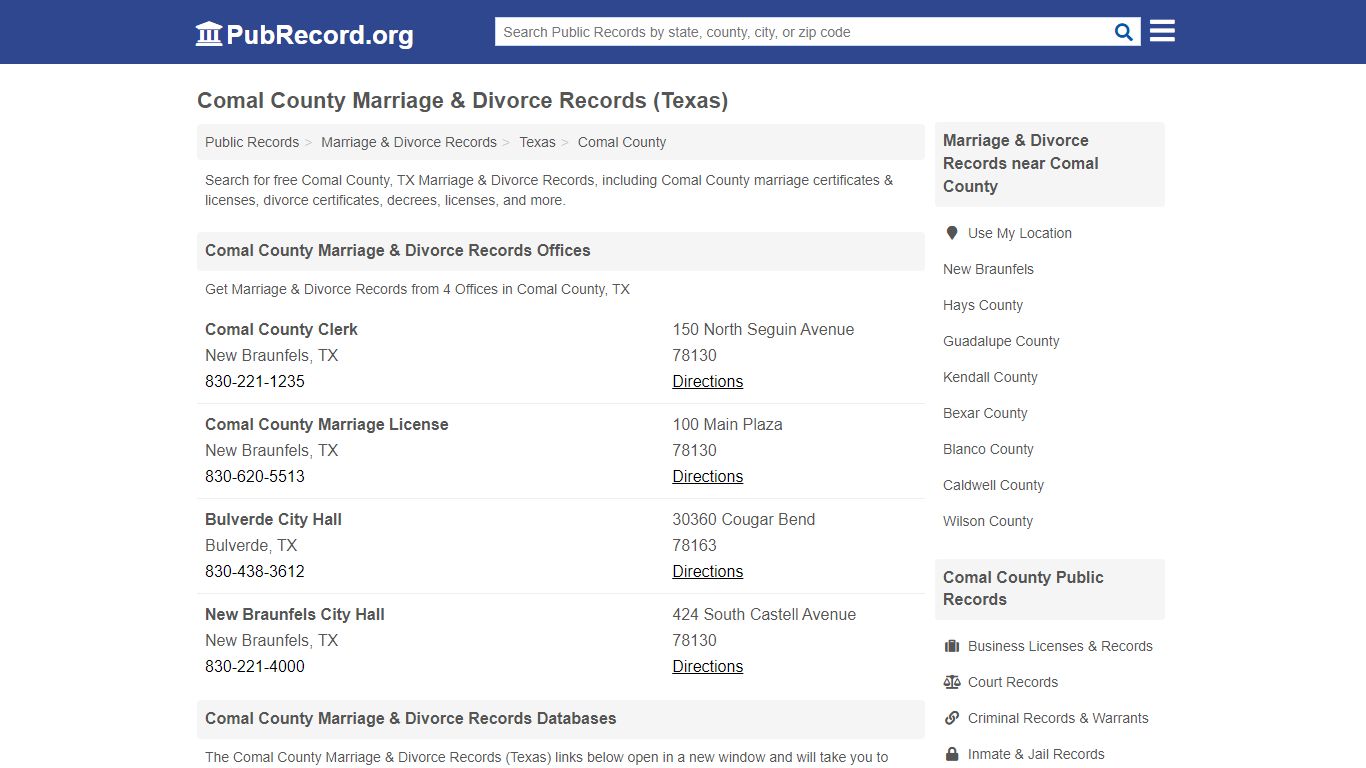This screenshot has height=768, width=1366.
Task: Call 830-221-1235 phone number
Action: coord(255,381)
